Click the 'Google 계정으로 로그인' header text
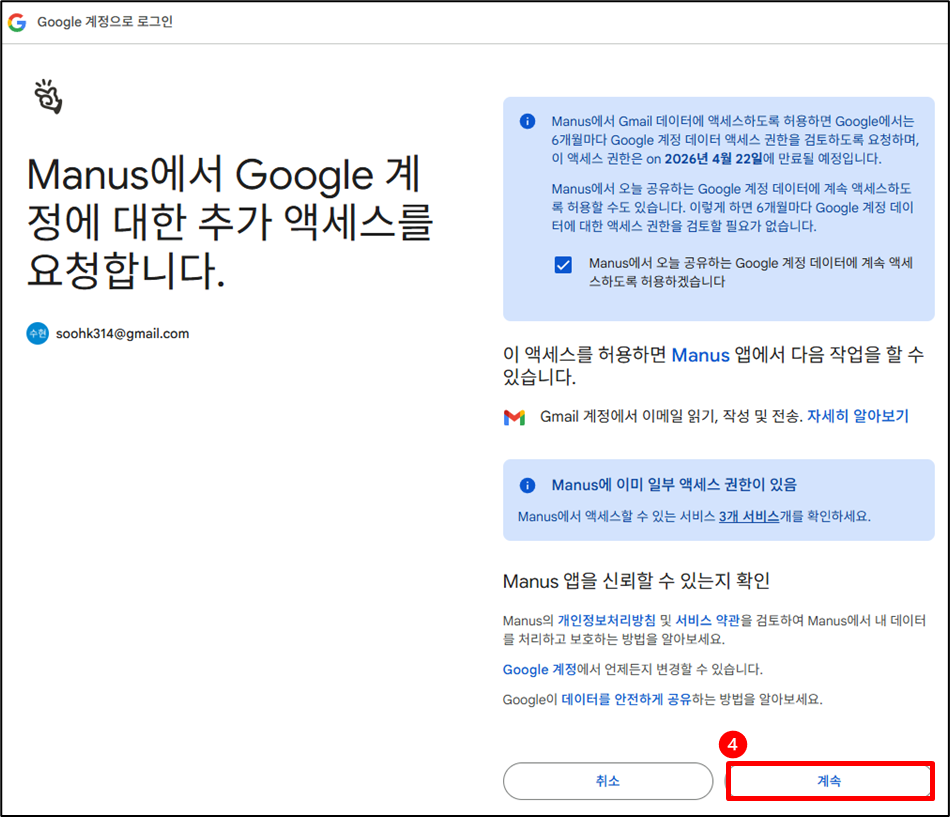The width and height of the screenshot is (950, 817). pos(105,22)
